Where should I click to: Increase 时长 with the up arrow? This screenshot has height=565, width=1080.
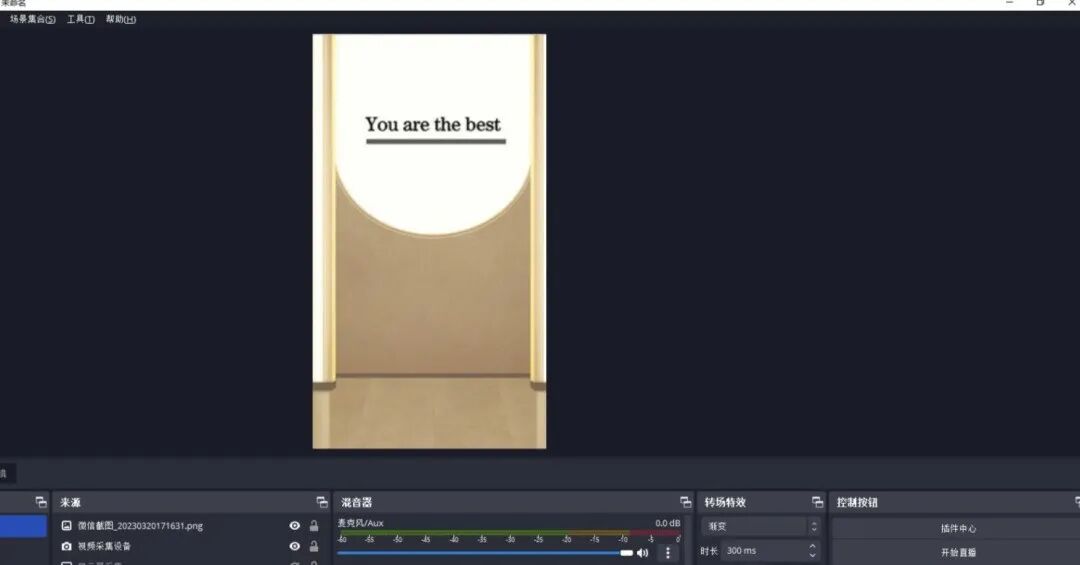(813, 546)
